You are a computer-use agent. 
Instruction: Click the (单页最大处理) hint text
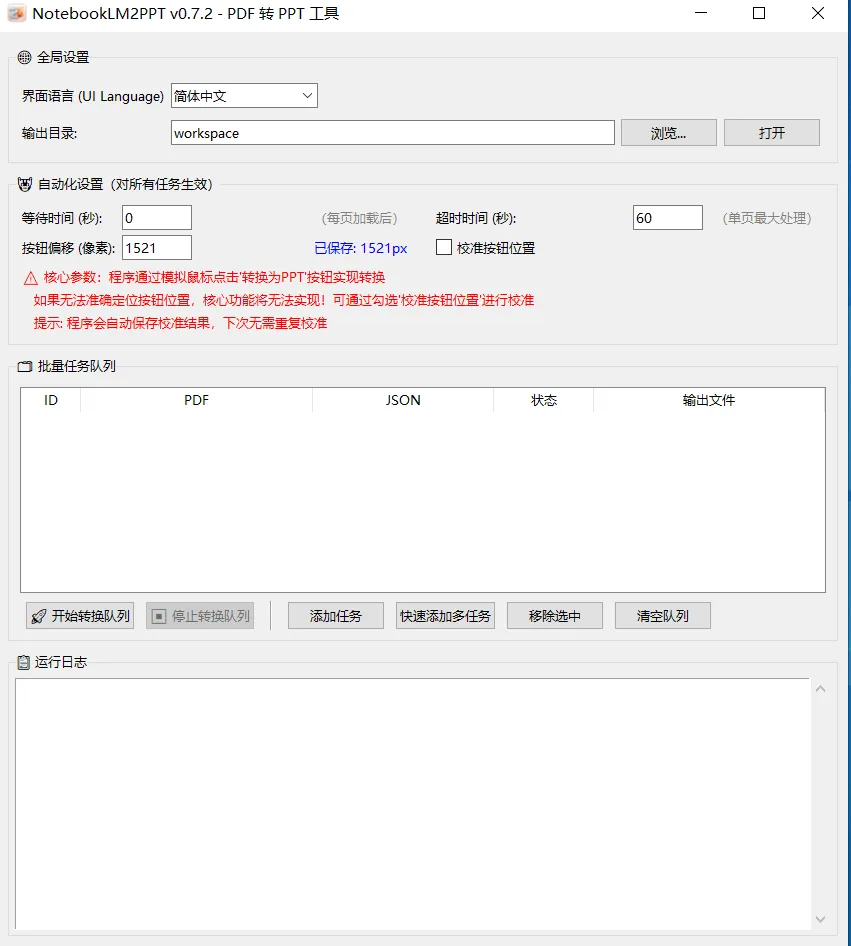[x=767, y=218]
